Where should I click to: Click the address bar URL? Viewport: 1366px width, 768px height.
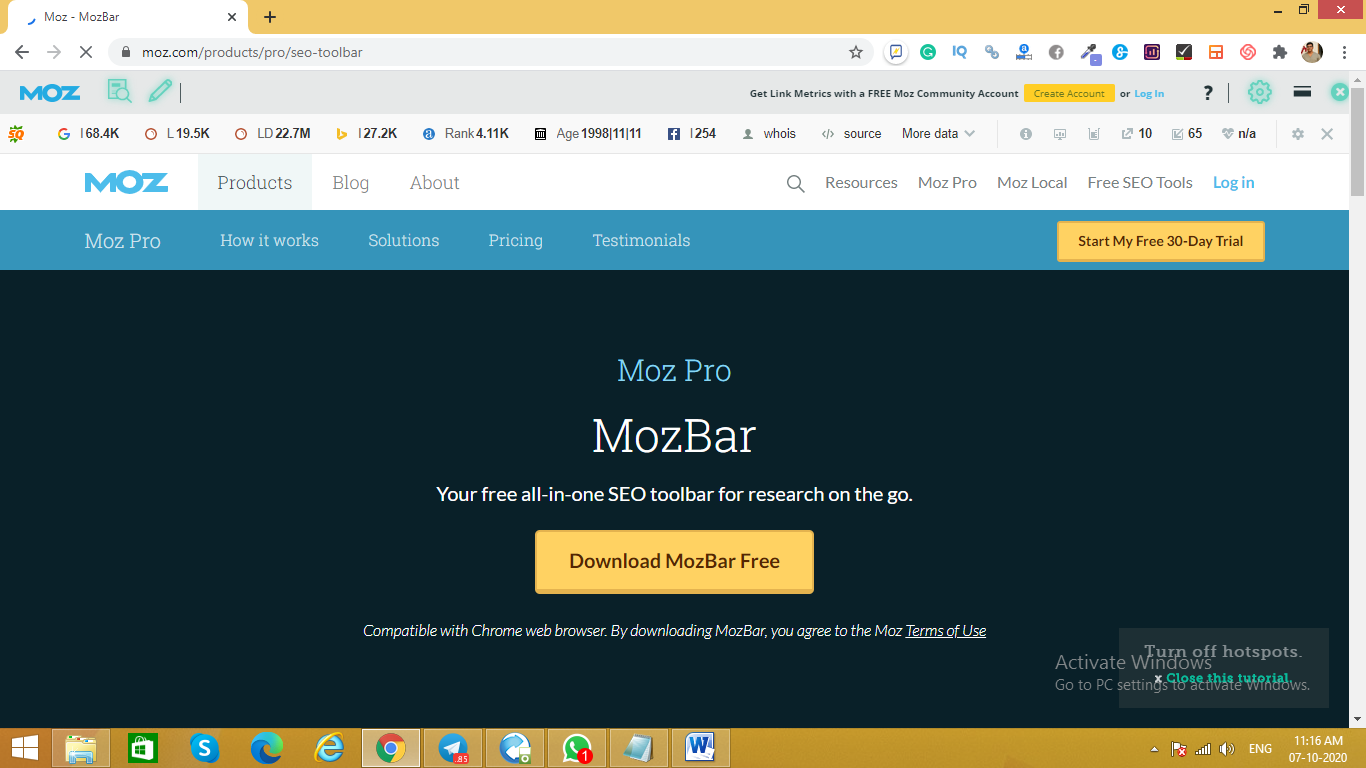[x=252, y=52]
